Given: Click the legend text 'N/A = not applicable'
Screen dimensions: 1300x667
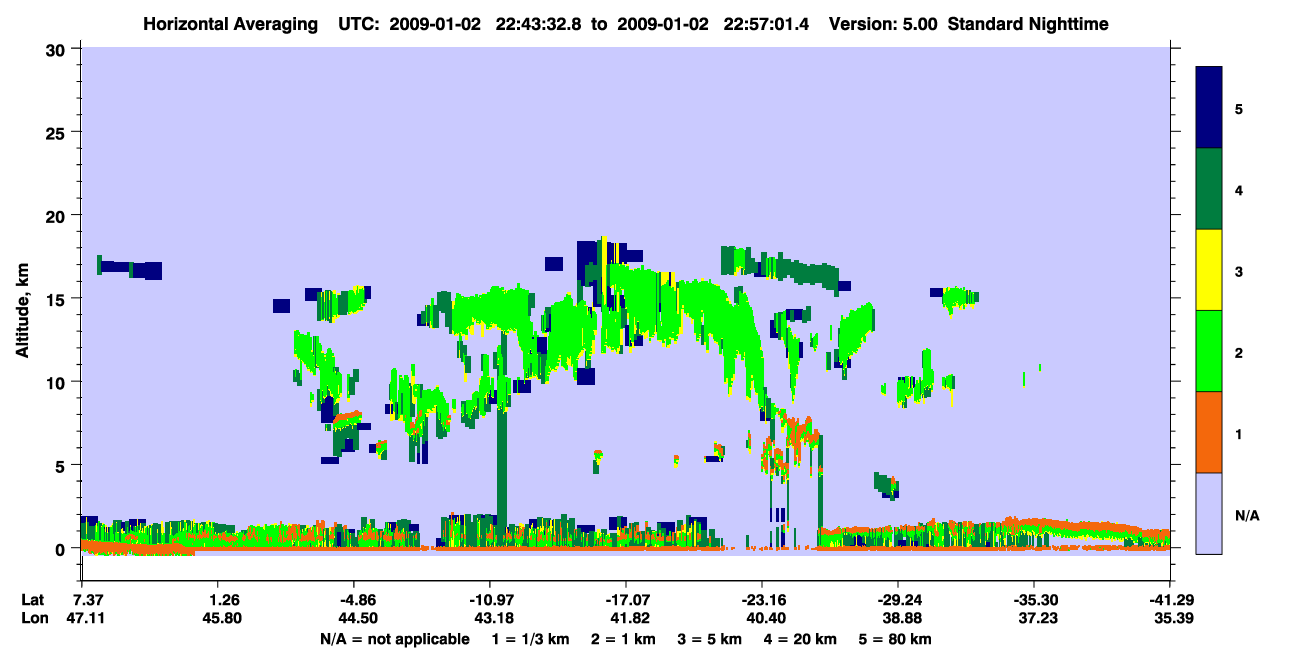Looking at the screenshot, I should (x=394, y=639).
